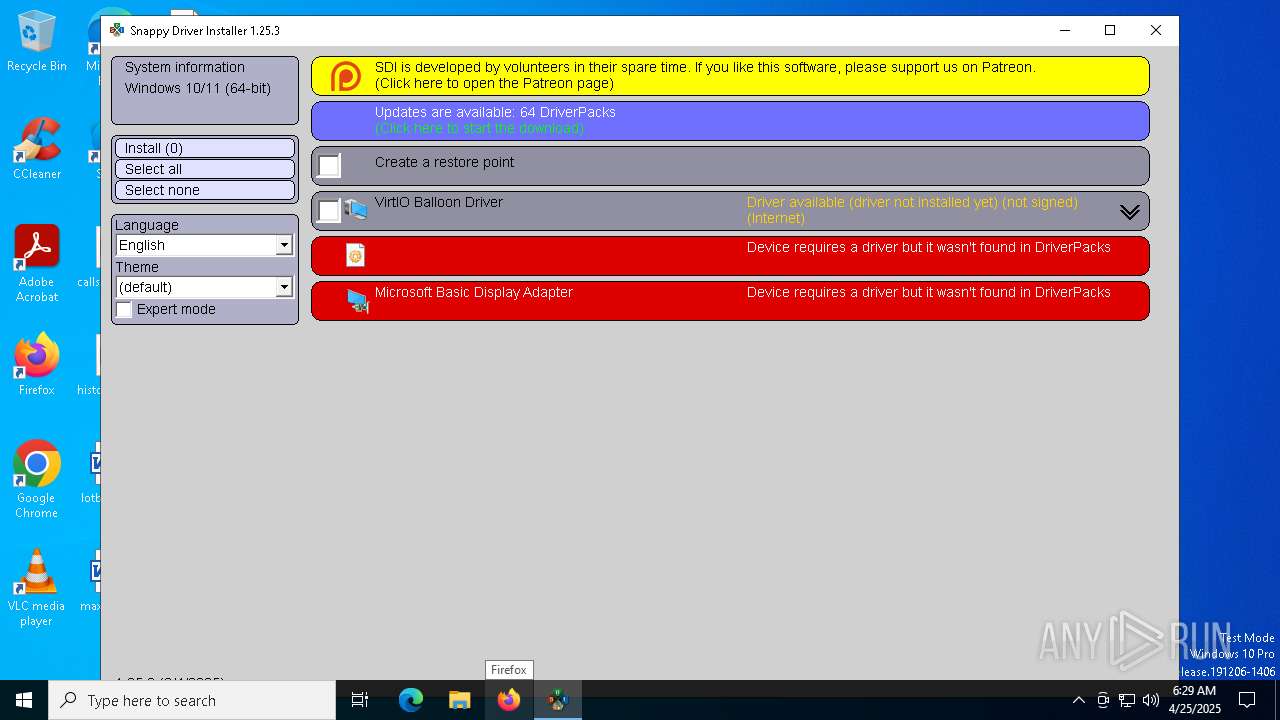This screenshot has height=720, width=1280.
Task: Launch Microsoft Edge from the taskbar
Action: coord(411,700)
